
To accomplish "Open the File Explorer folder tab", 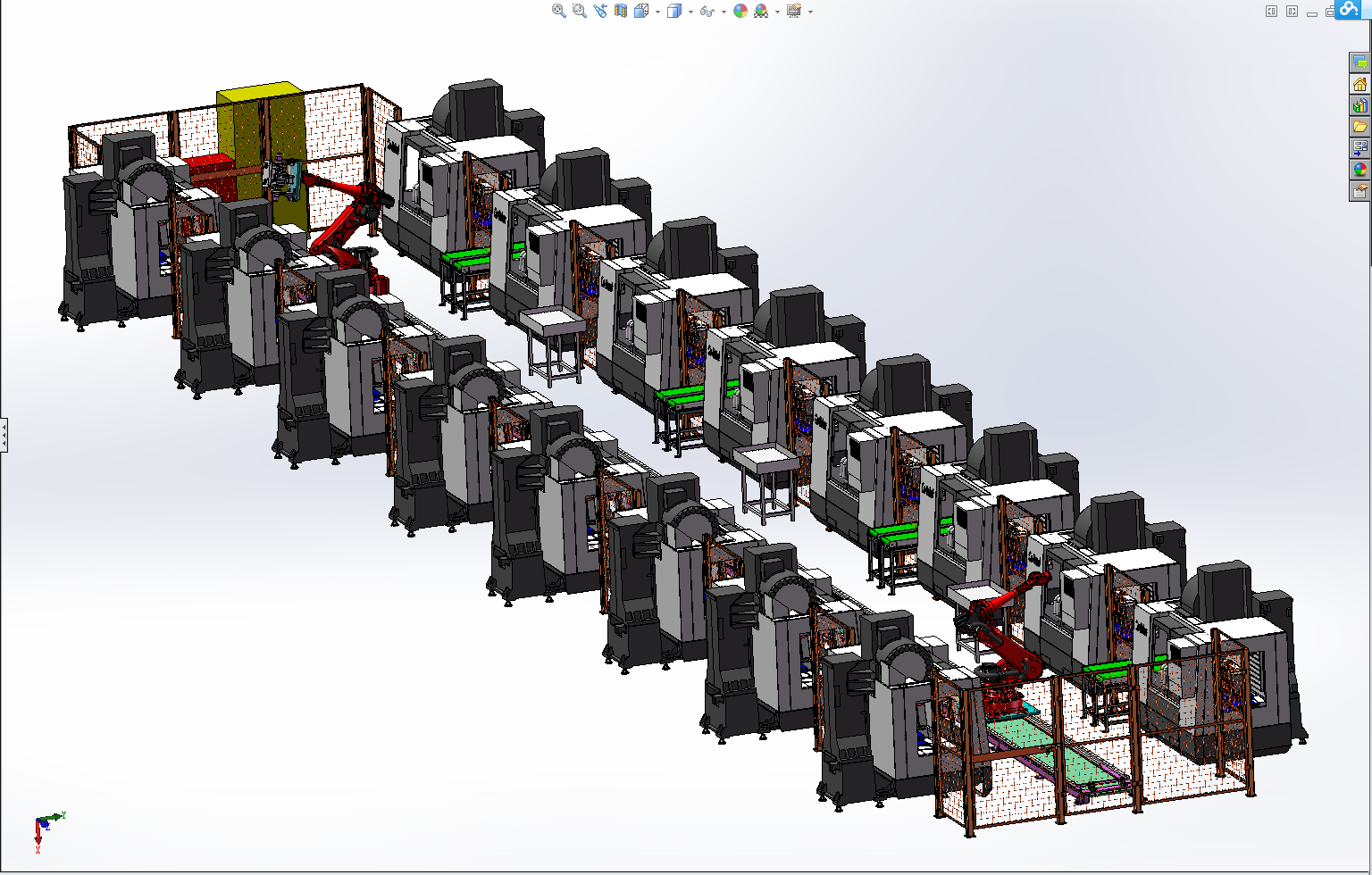I will tap(1359, 127).
